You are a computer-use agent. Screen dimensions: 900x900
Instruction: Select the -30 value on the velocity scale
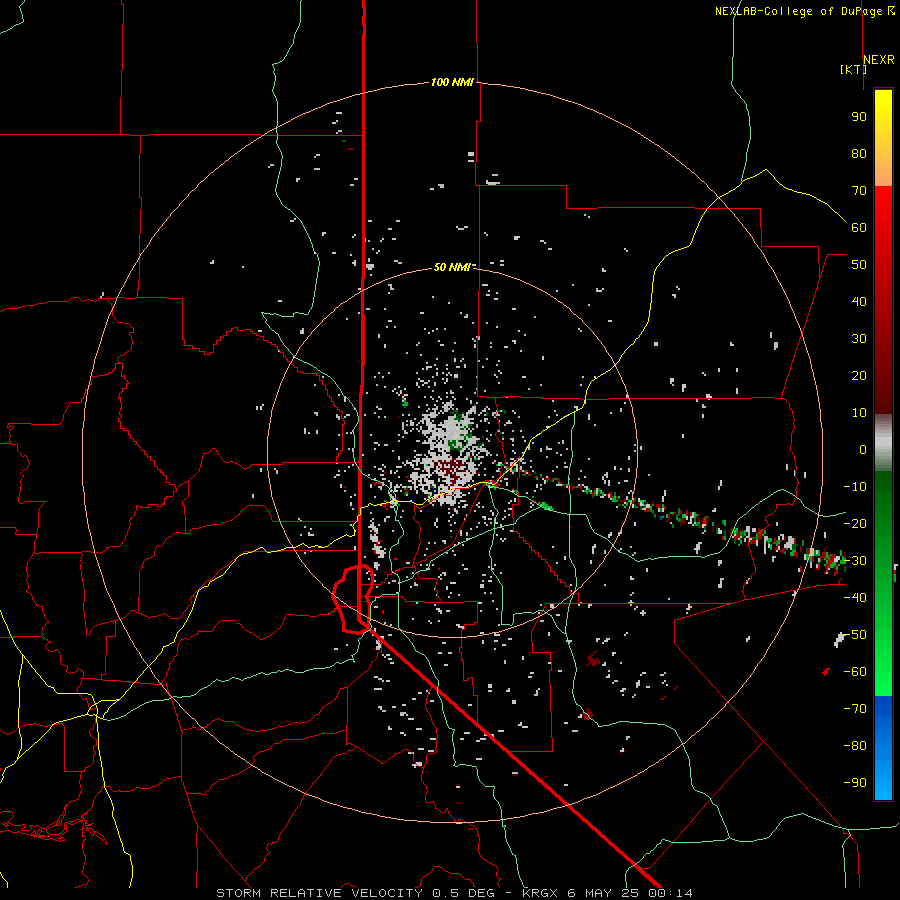[855, 561]
